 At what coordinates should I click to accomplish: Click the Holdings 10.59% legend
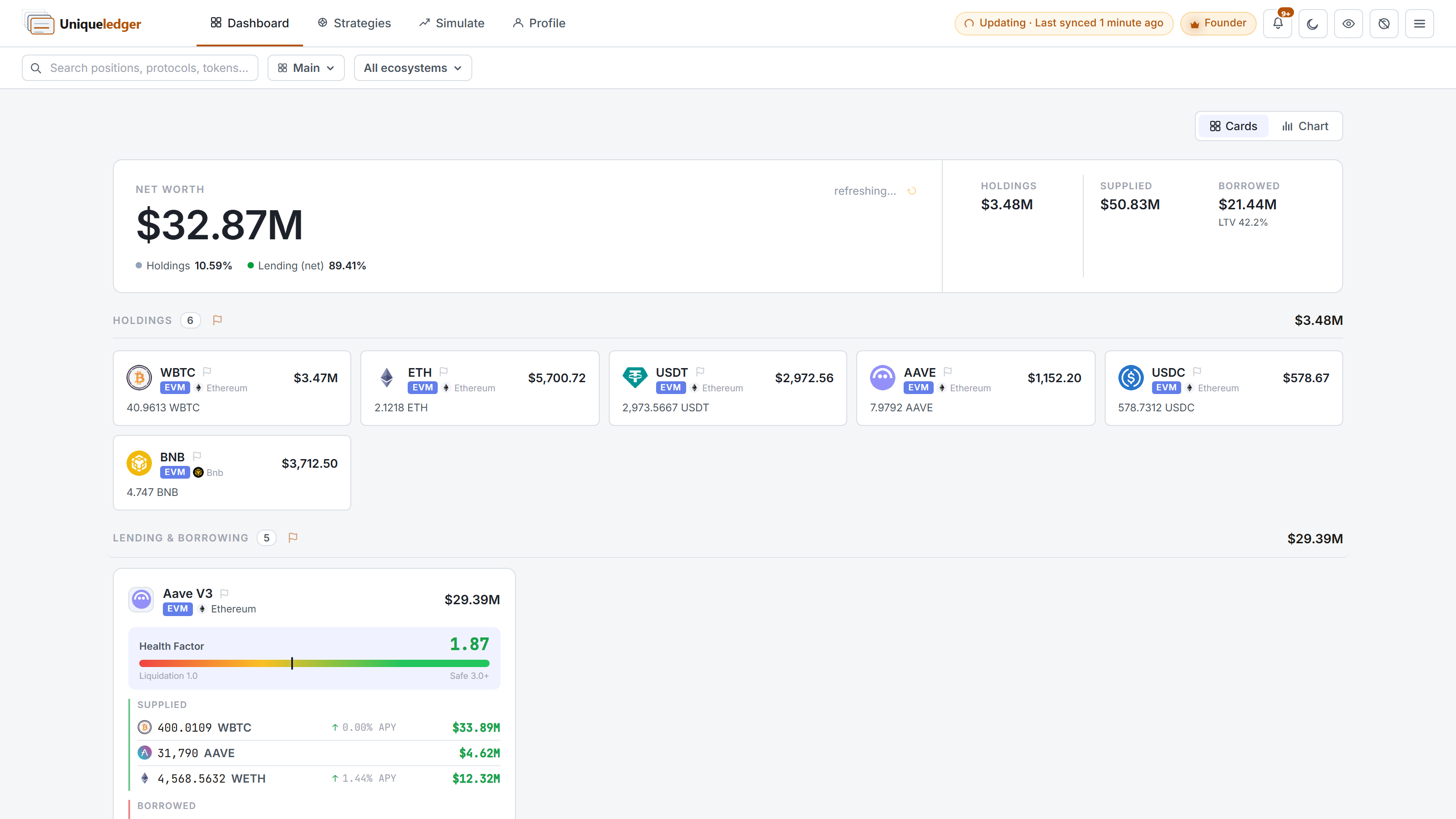tap(184, 266)
